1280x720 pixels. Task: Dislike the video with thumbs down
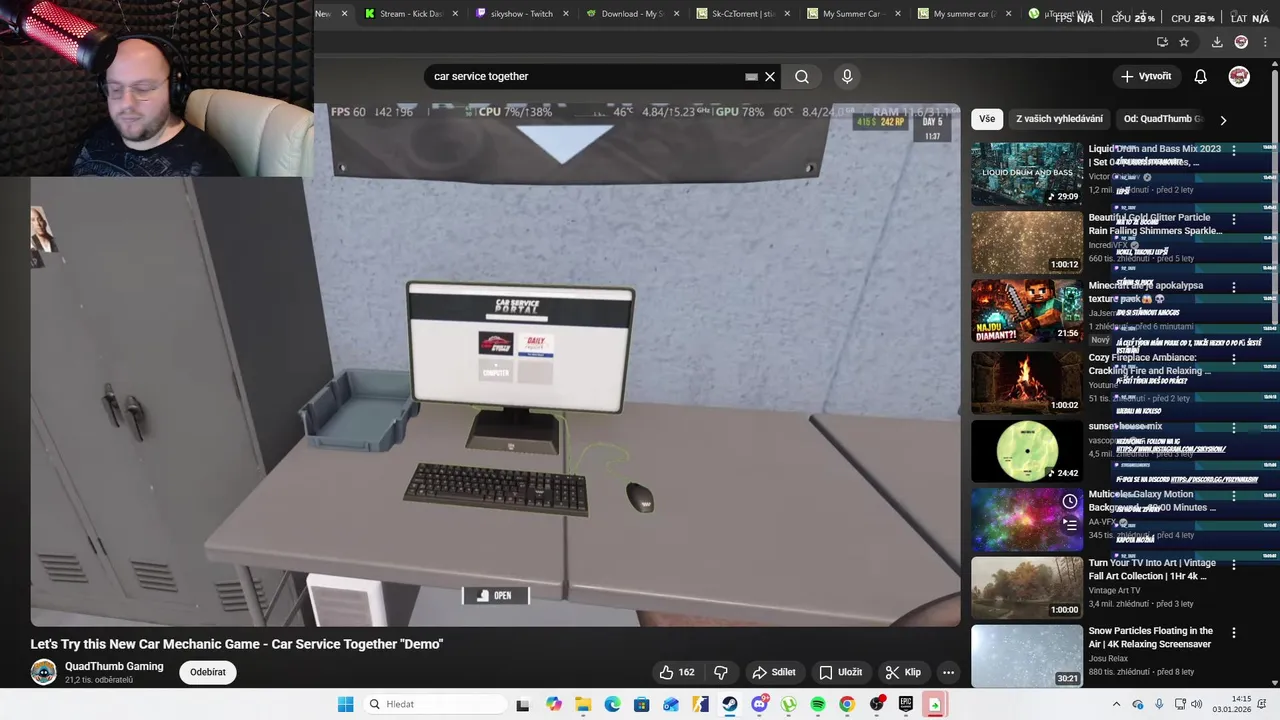click(x=720, y=672)
